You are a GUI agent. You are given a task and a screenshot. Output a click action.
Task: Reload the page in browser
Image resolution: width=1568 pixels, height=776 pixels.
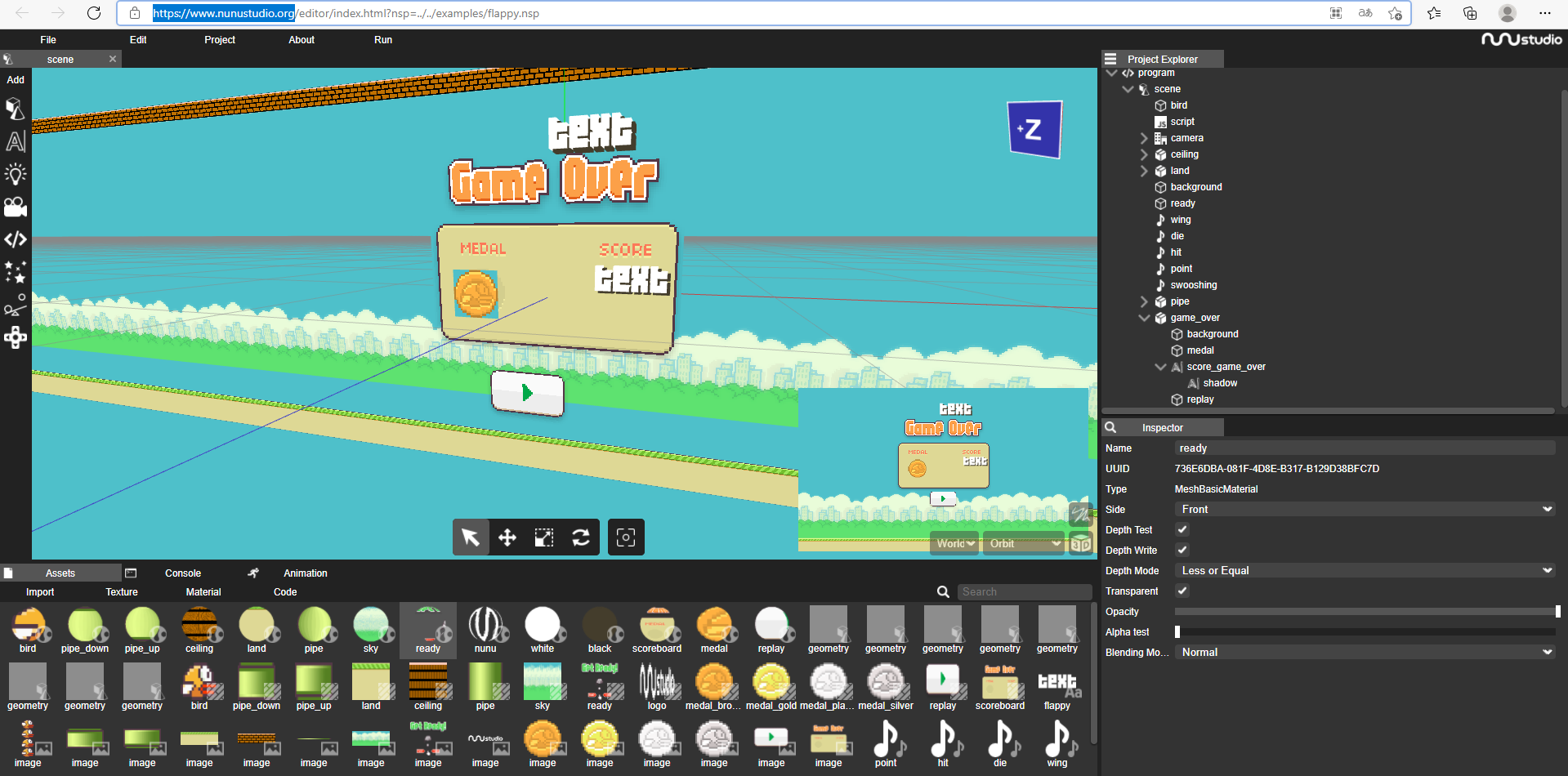point(94,13)
